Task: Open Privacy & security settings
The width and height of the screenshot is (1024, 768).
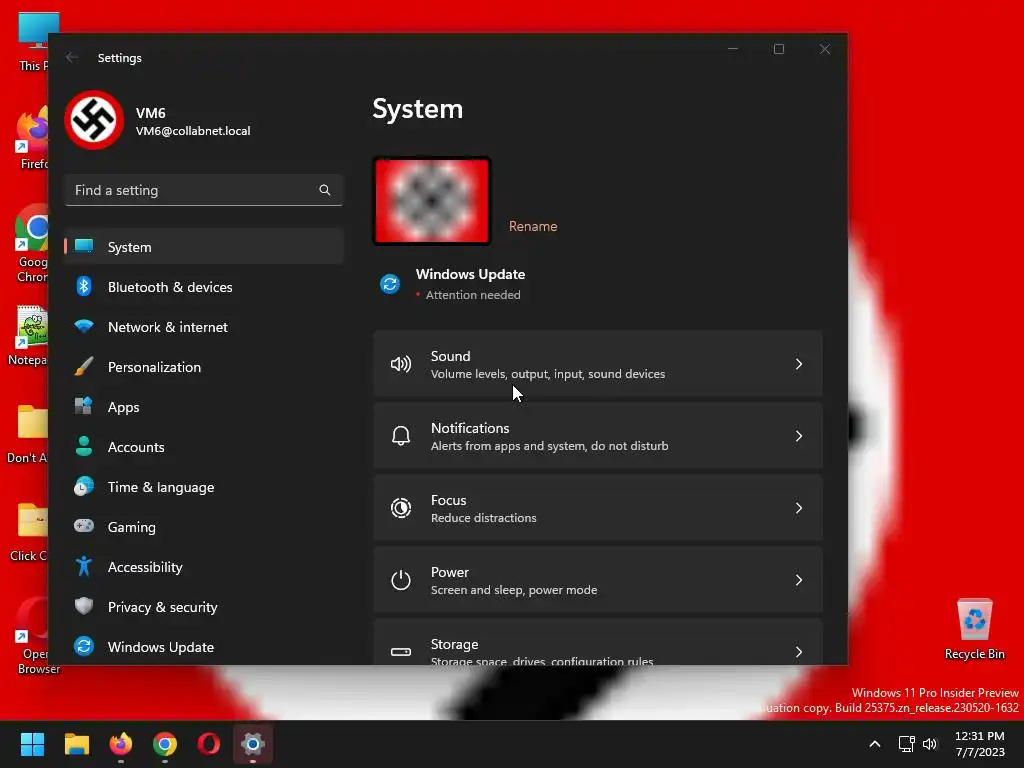Action: click(204, 607)
